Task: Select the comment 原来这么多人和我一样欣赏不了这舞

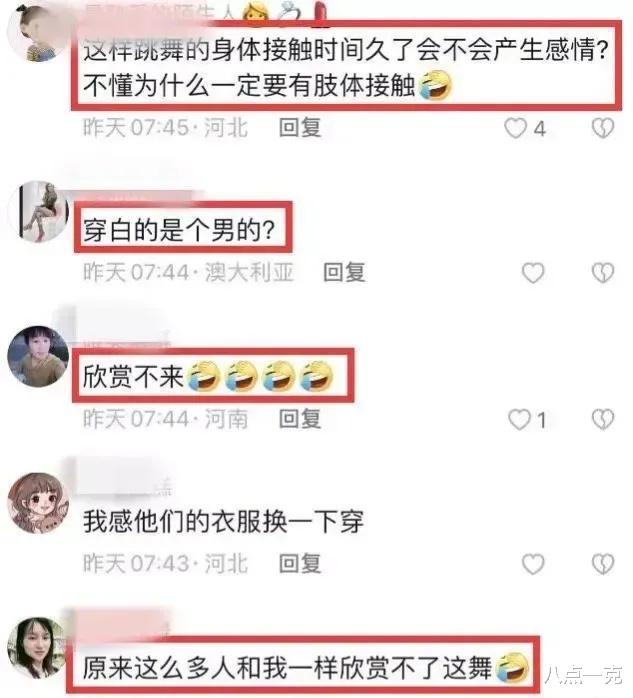Action: click(306, 668)
